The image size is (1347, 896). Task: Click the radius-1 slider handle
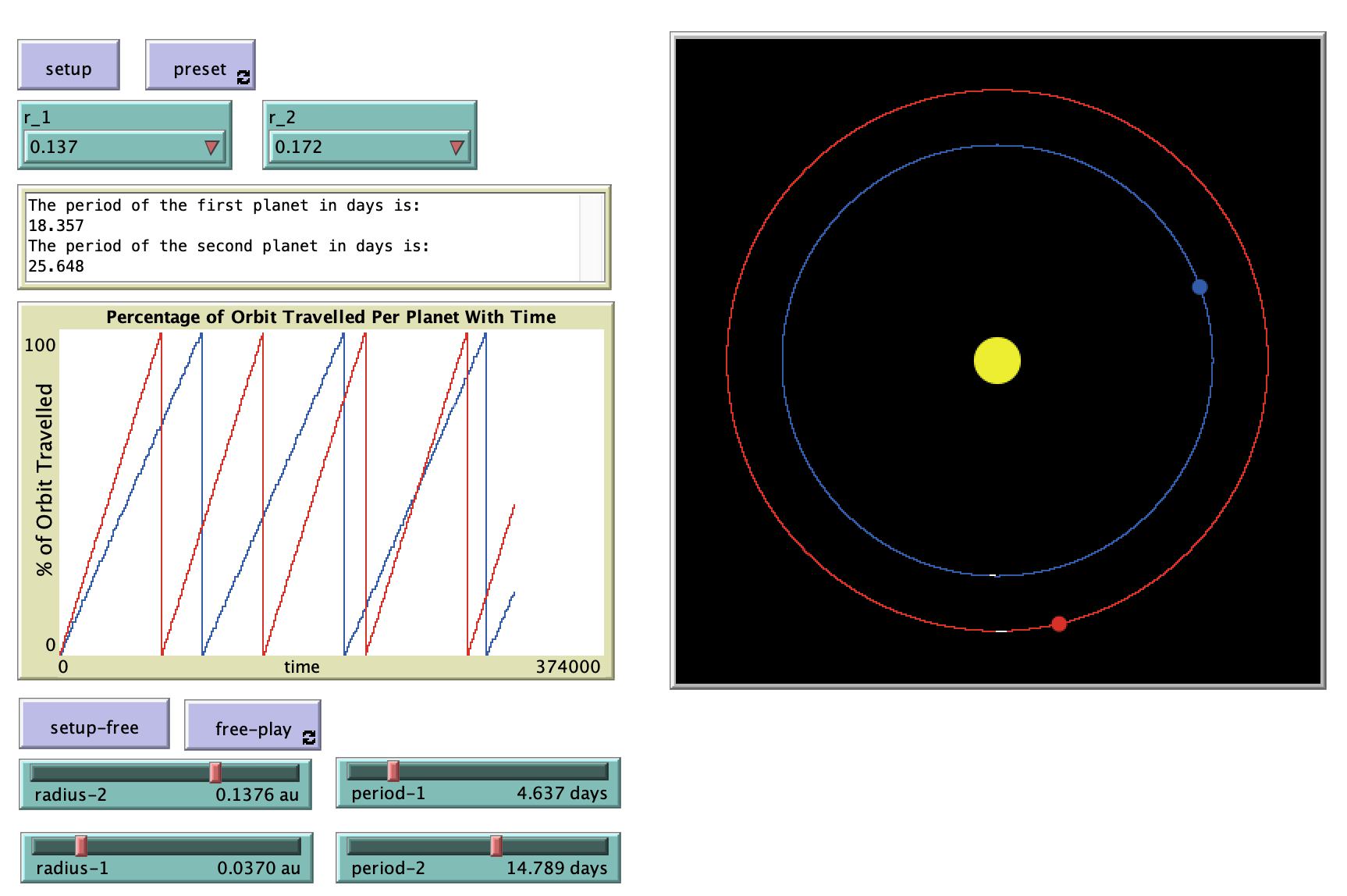click(x=81, y=845)
